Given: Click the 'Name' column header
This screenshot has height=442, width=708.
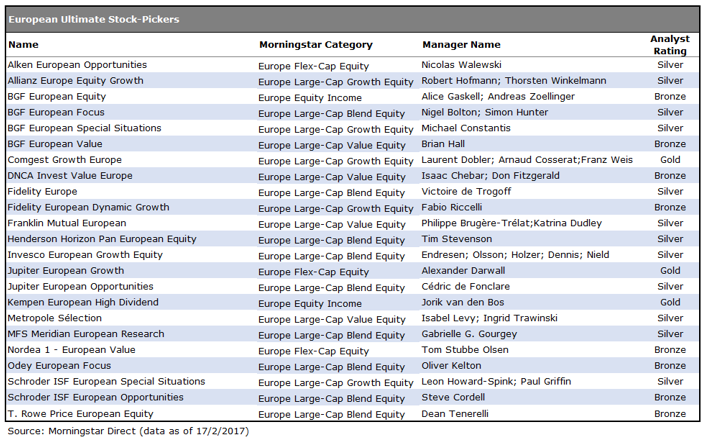Looking at the screenshot, I should coord(23,45).
